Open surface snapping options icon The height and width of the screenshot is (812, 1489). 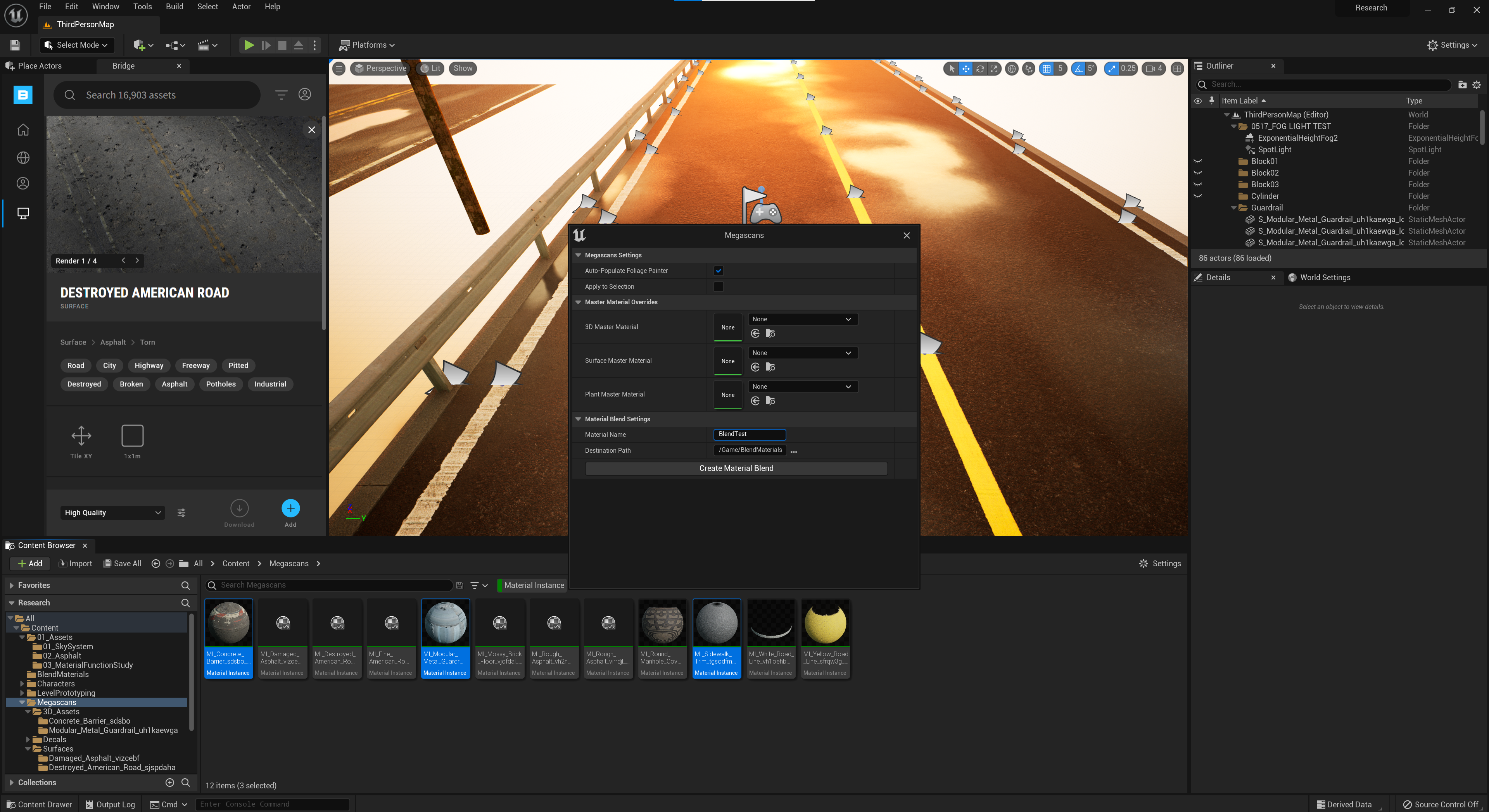point(1028,69)
